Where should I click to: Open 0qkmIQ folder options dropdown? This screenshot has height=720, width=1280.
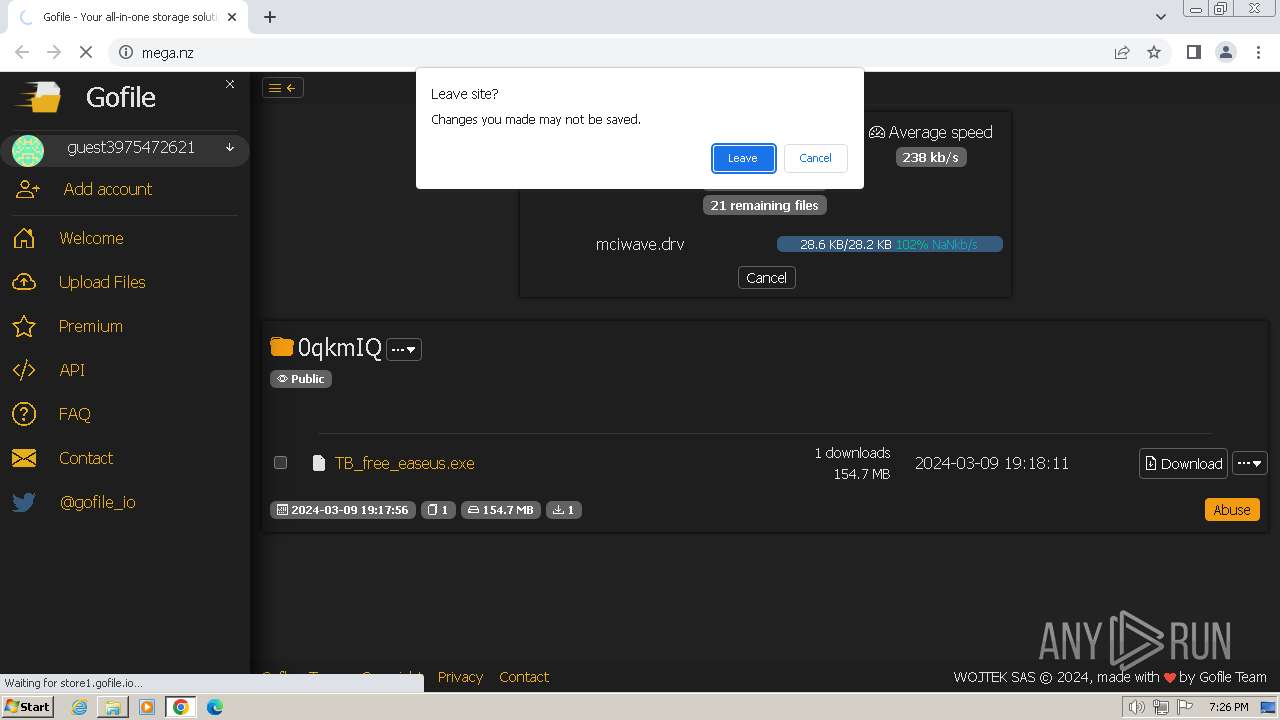point(404,349)
